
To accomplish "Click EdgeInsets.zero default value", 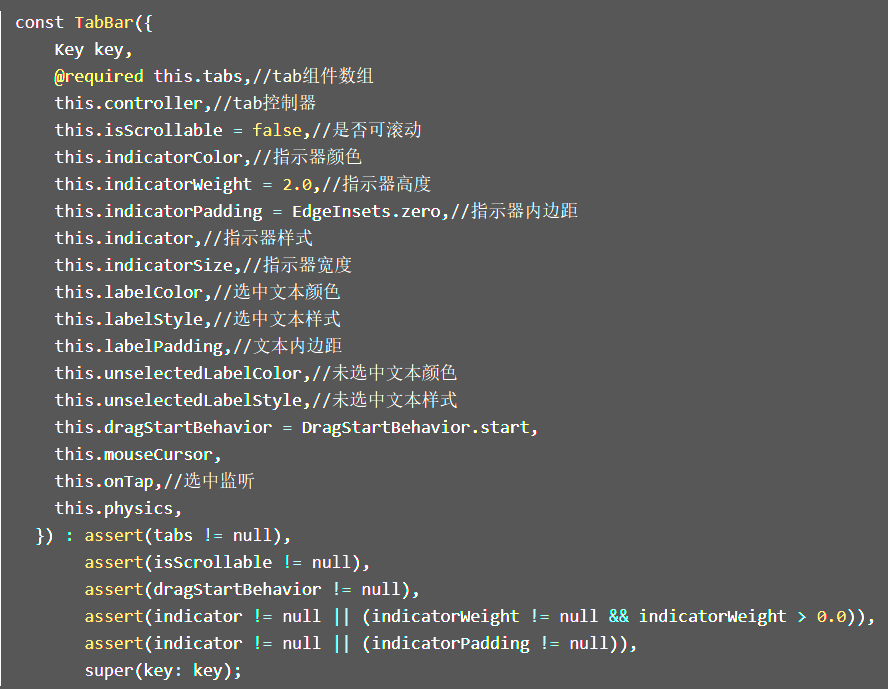I will [366, 211].
